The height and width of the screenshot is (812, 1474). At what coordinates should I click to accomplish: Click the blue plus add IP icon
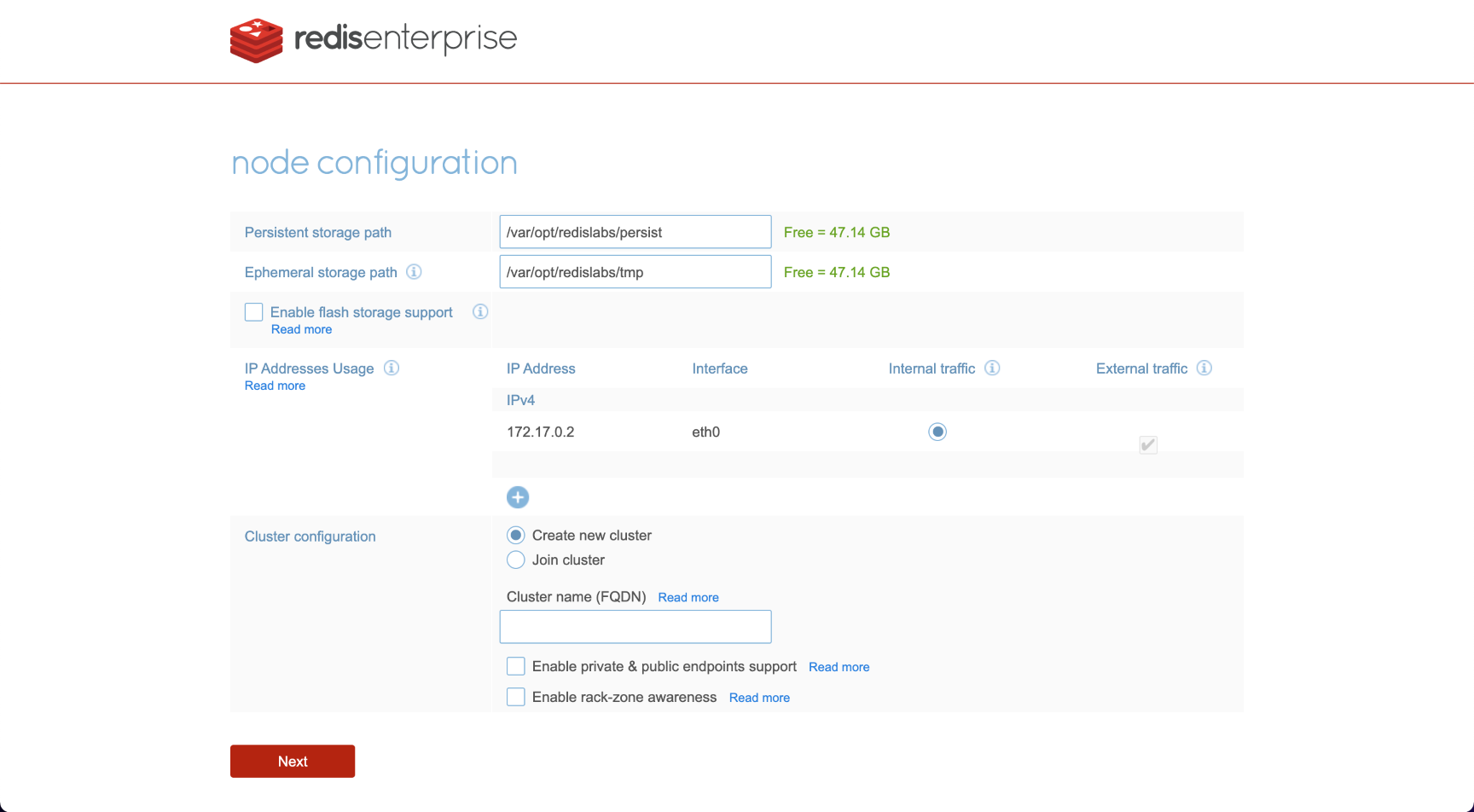pos(518,497)
